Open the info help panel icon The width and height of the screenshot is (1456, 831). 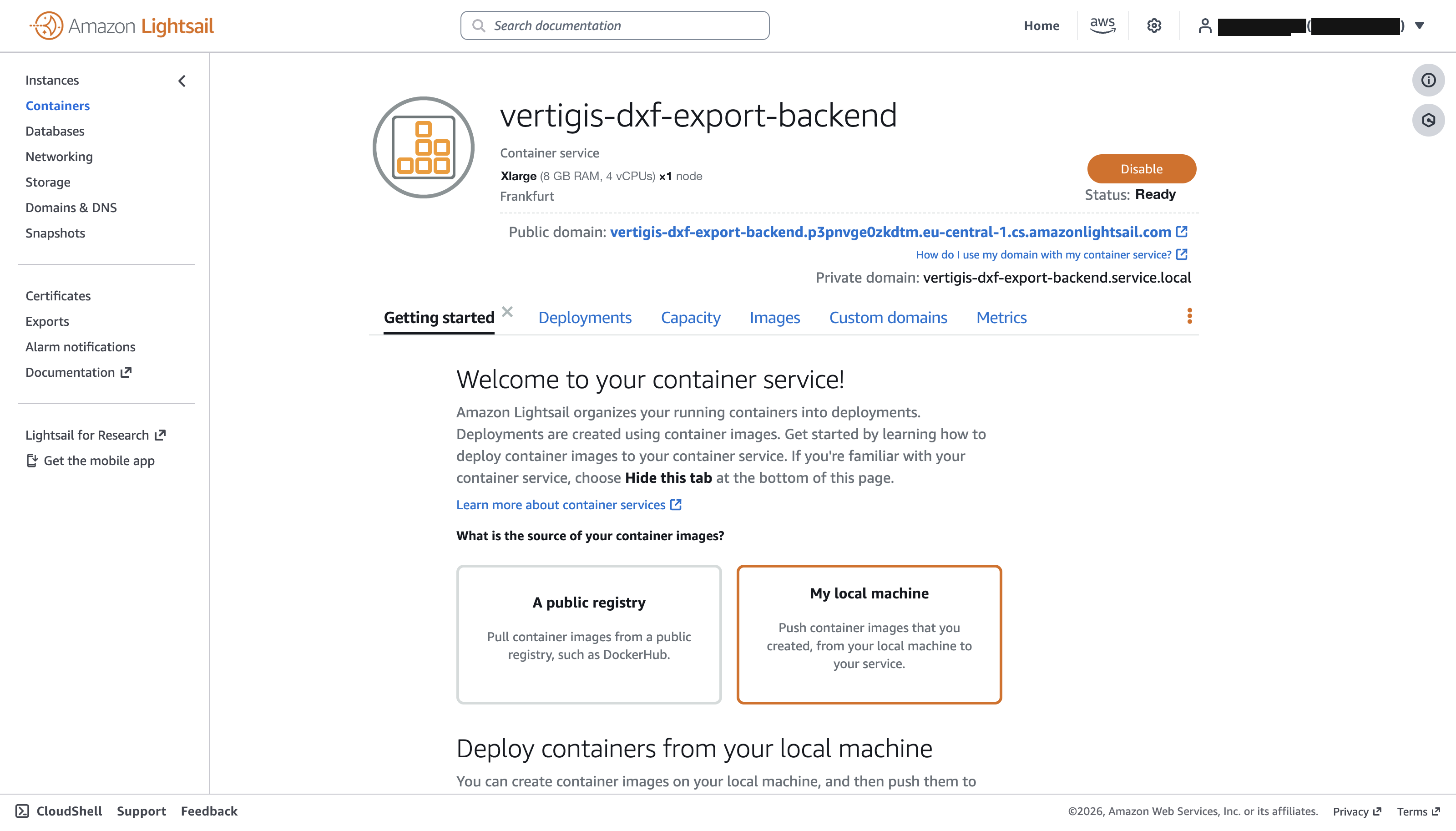tap(1428, 81)
